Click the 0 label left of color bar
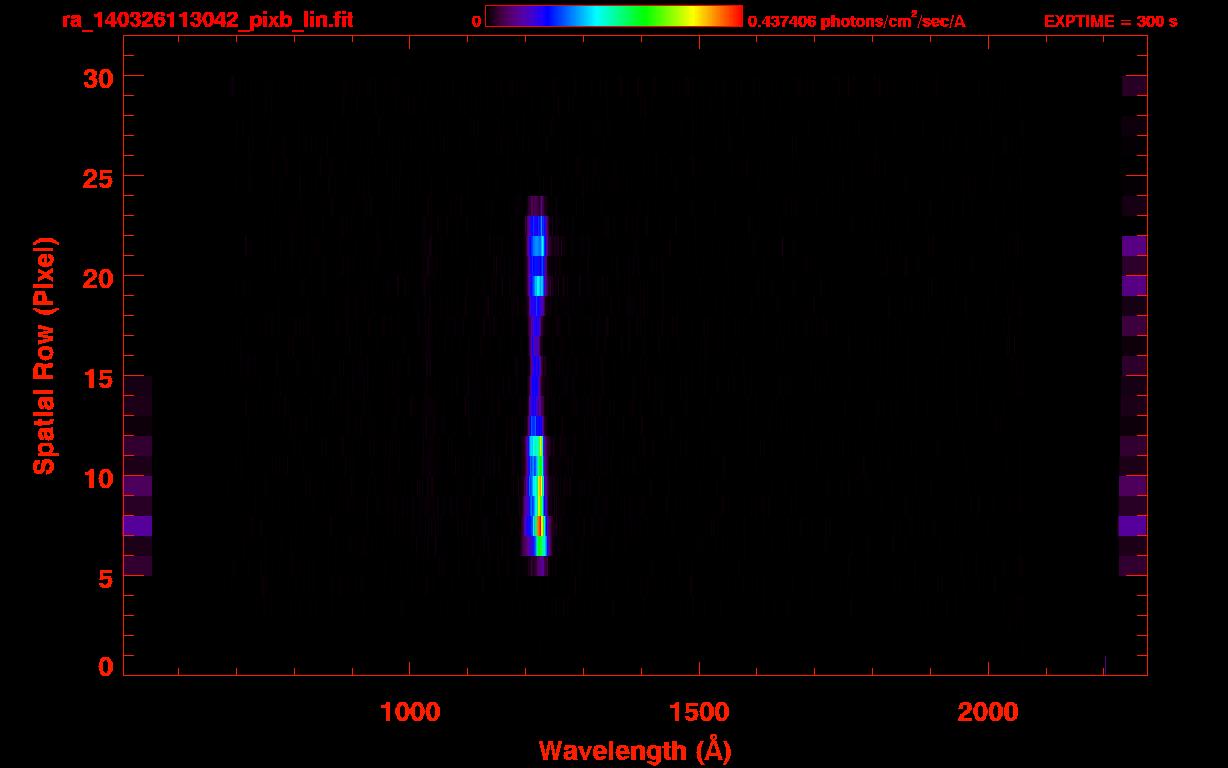 (477, 21)
